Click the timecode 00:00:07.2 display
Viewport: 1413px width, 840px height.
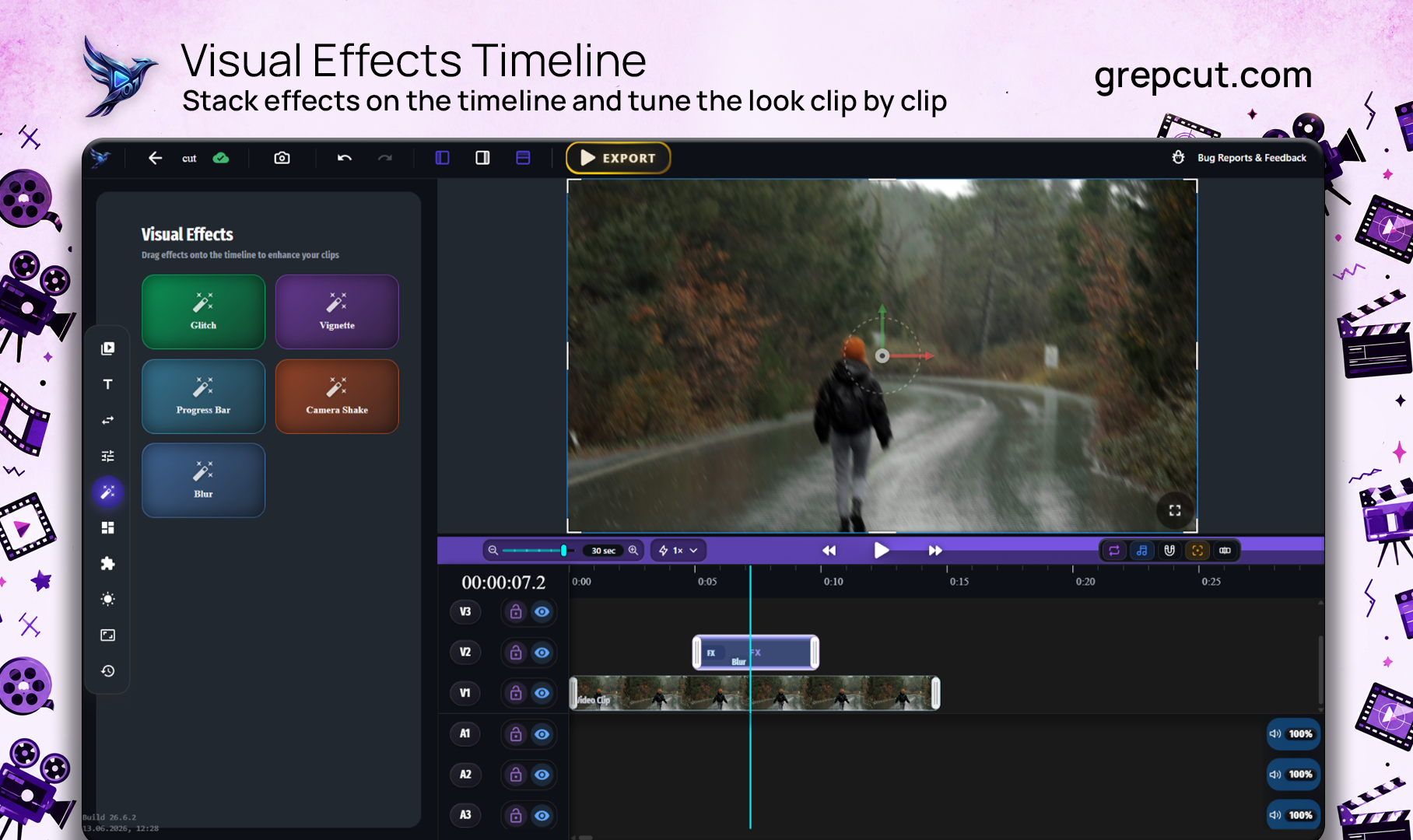tap(503, 583)
